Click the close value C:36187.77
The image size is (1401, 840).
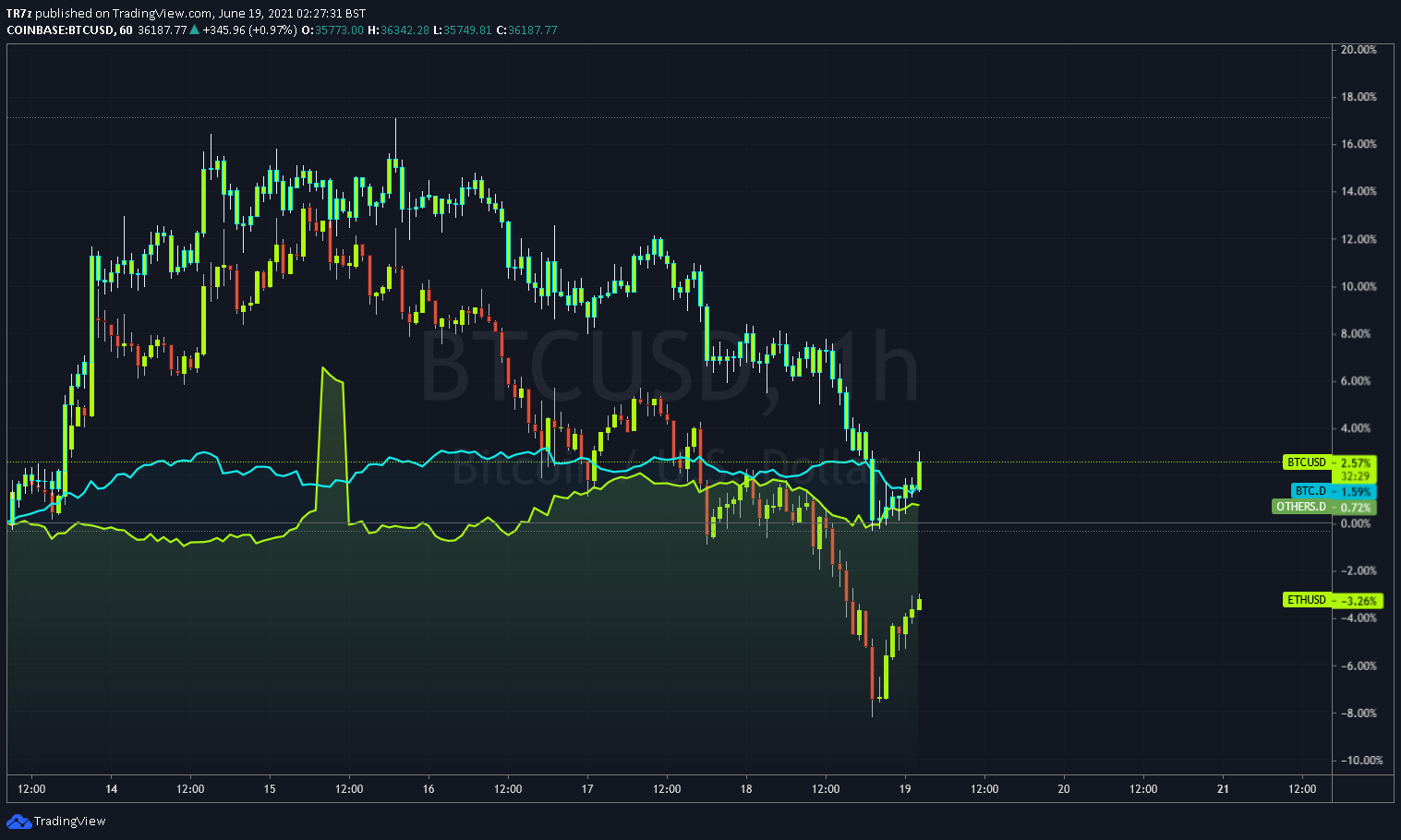click(526, 30)
